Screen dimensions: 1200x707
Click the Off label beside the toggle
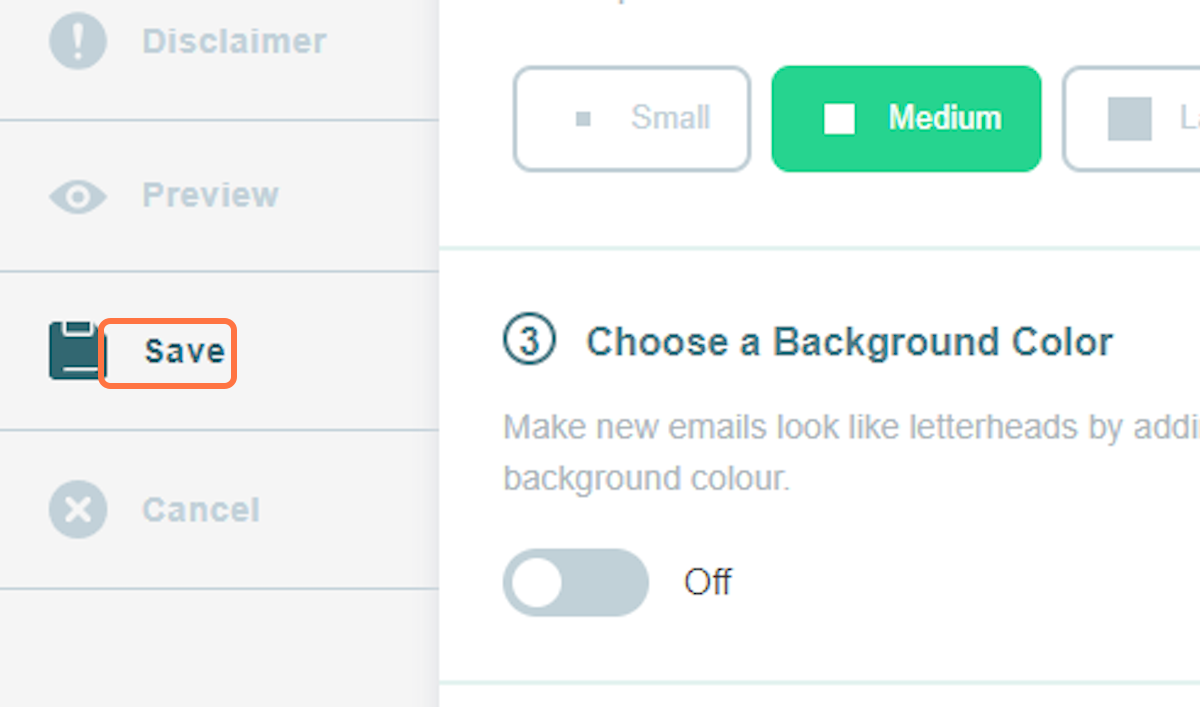tap(708, 582)
